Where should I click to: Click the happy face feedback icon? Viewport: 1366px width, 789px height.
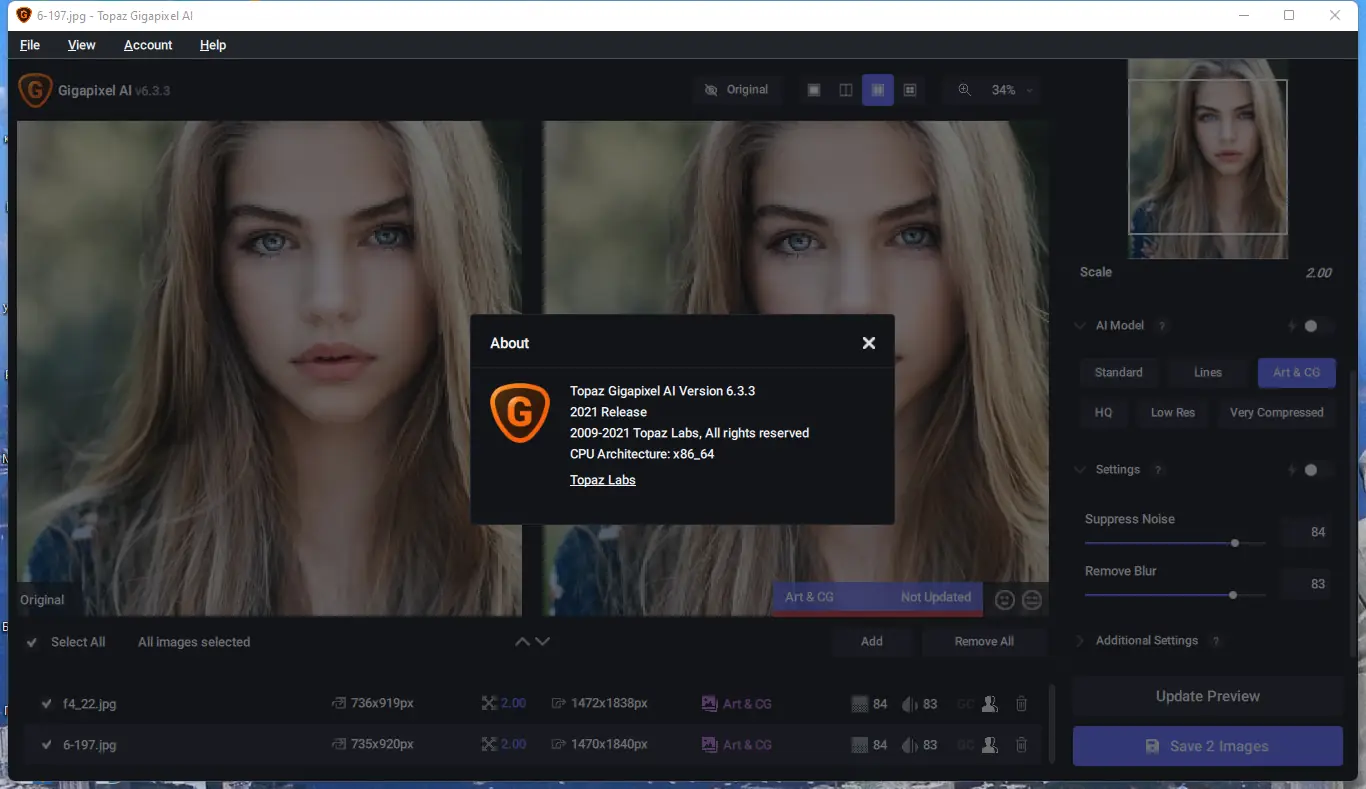[1005, 599]
